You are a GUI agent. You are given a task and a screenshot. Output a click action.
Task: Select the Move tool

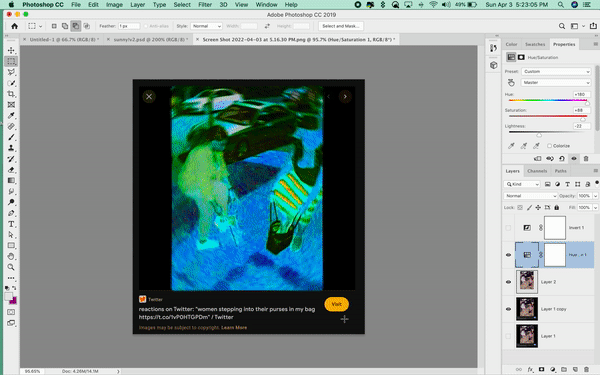click(11, 51)
